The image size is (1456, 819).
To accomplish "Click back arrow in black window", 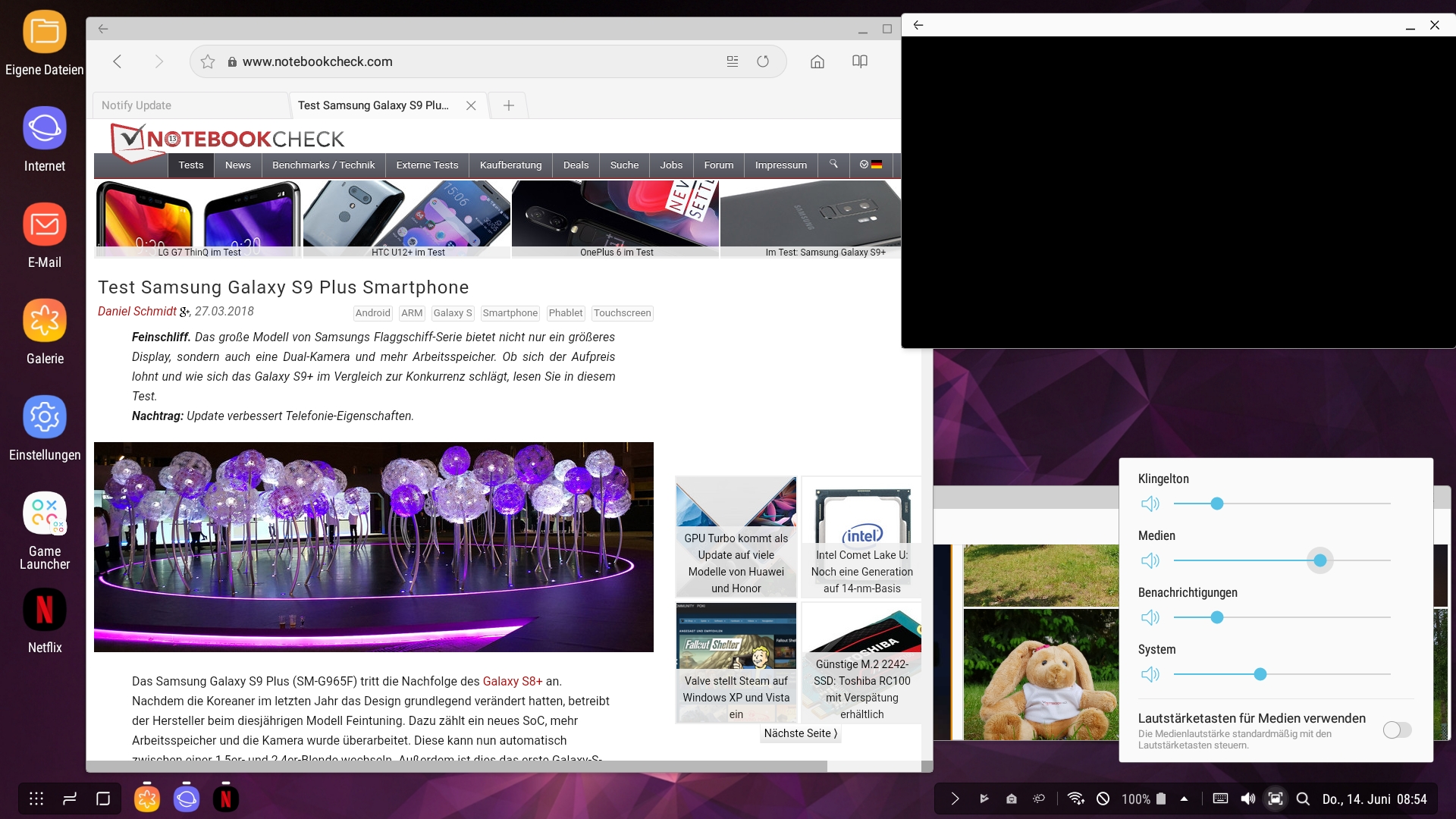I will [918, 25].
